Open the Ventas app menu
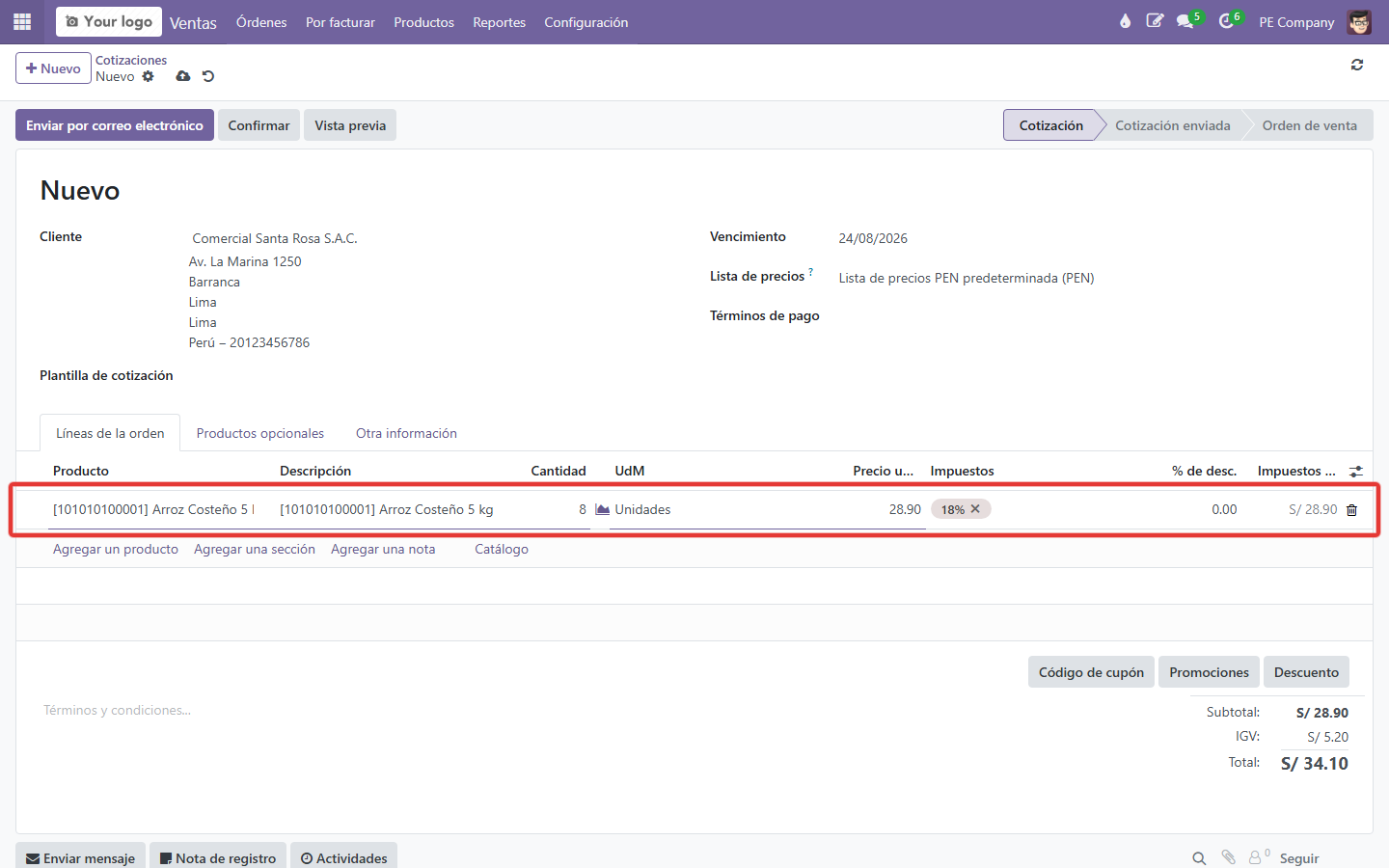 coord(193,23)
